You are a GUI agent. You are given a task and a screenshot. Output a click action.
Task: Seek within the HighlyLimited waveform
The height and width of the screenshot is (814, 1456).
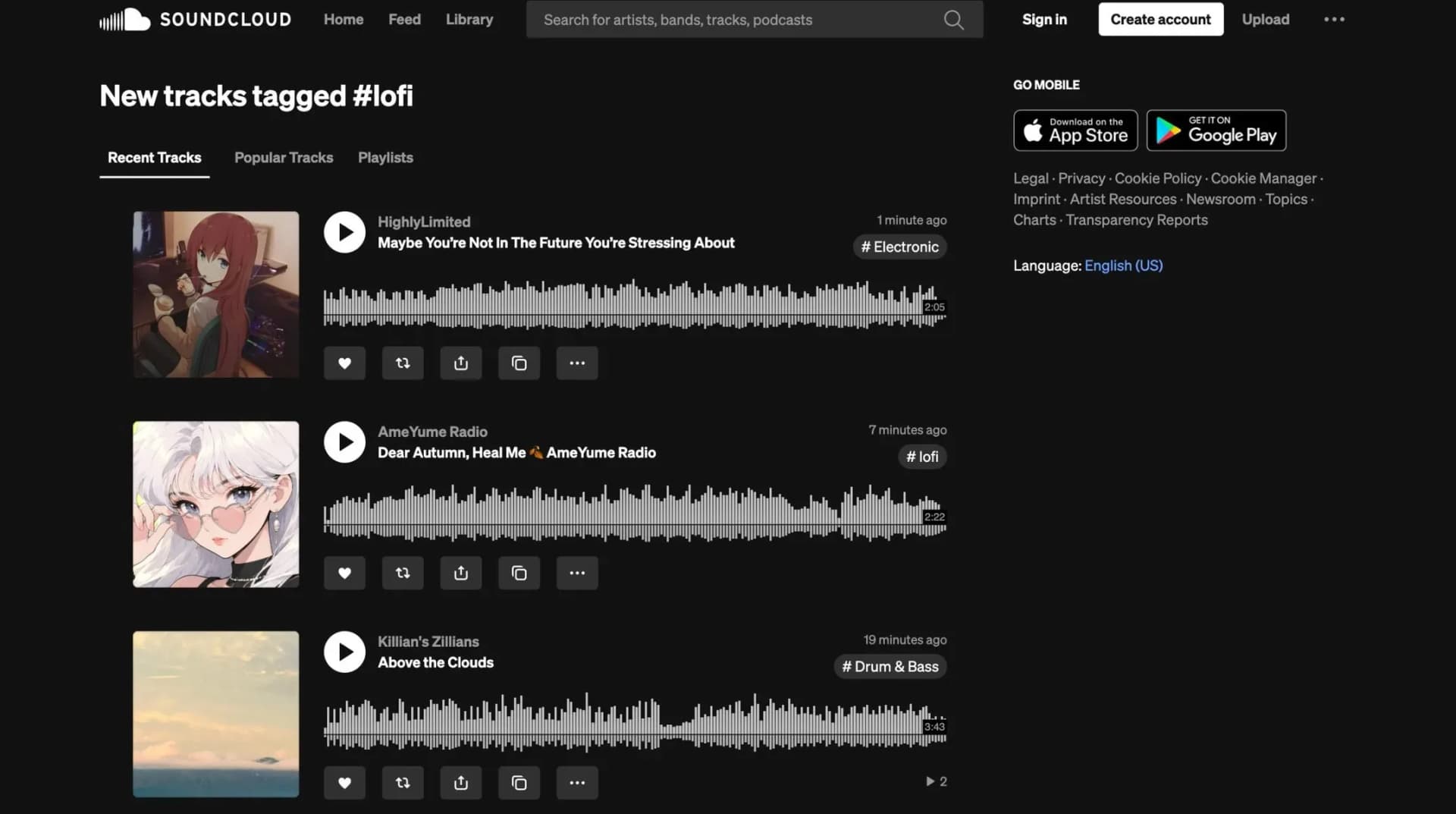[635, 306]
